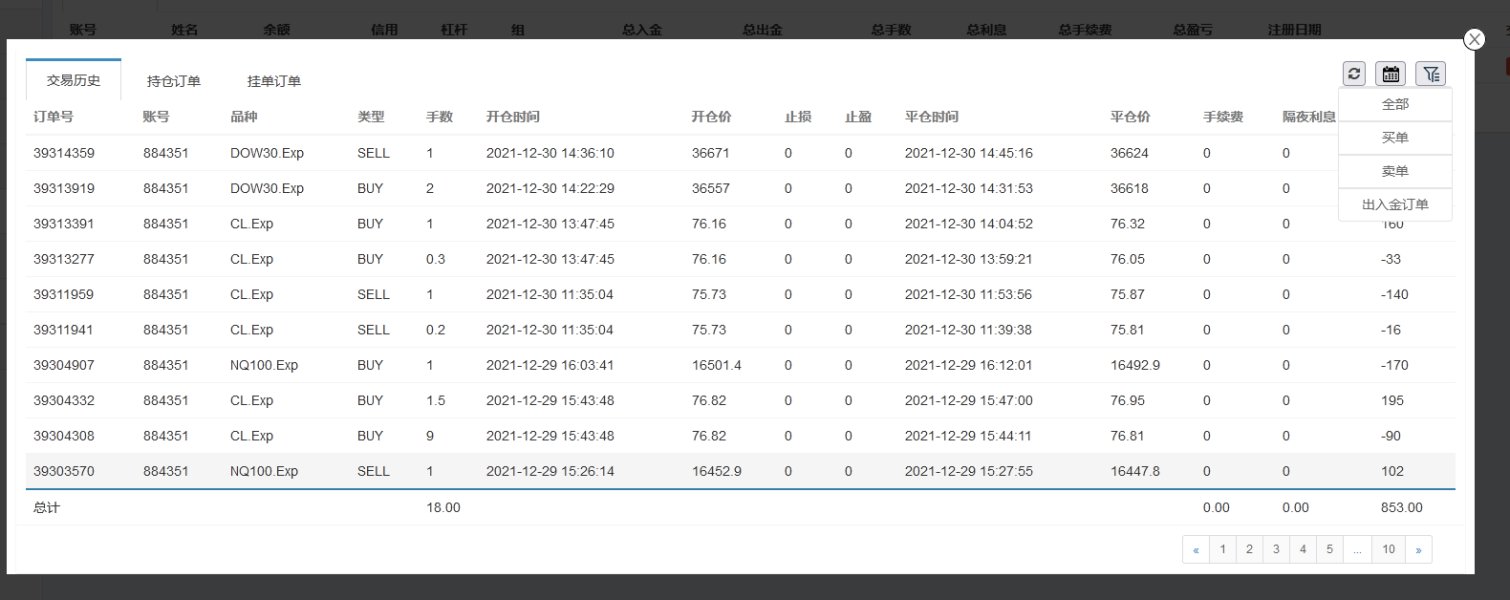This screenshot has height=600, width=1510.
Task: Click 总入金 header in background table
Action: pos(642,30)
